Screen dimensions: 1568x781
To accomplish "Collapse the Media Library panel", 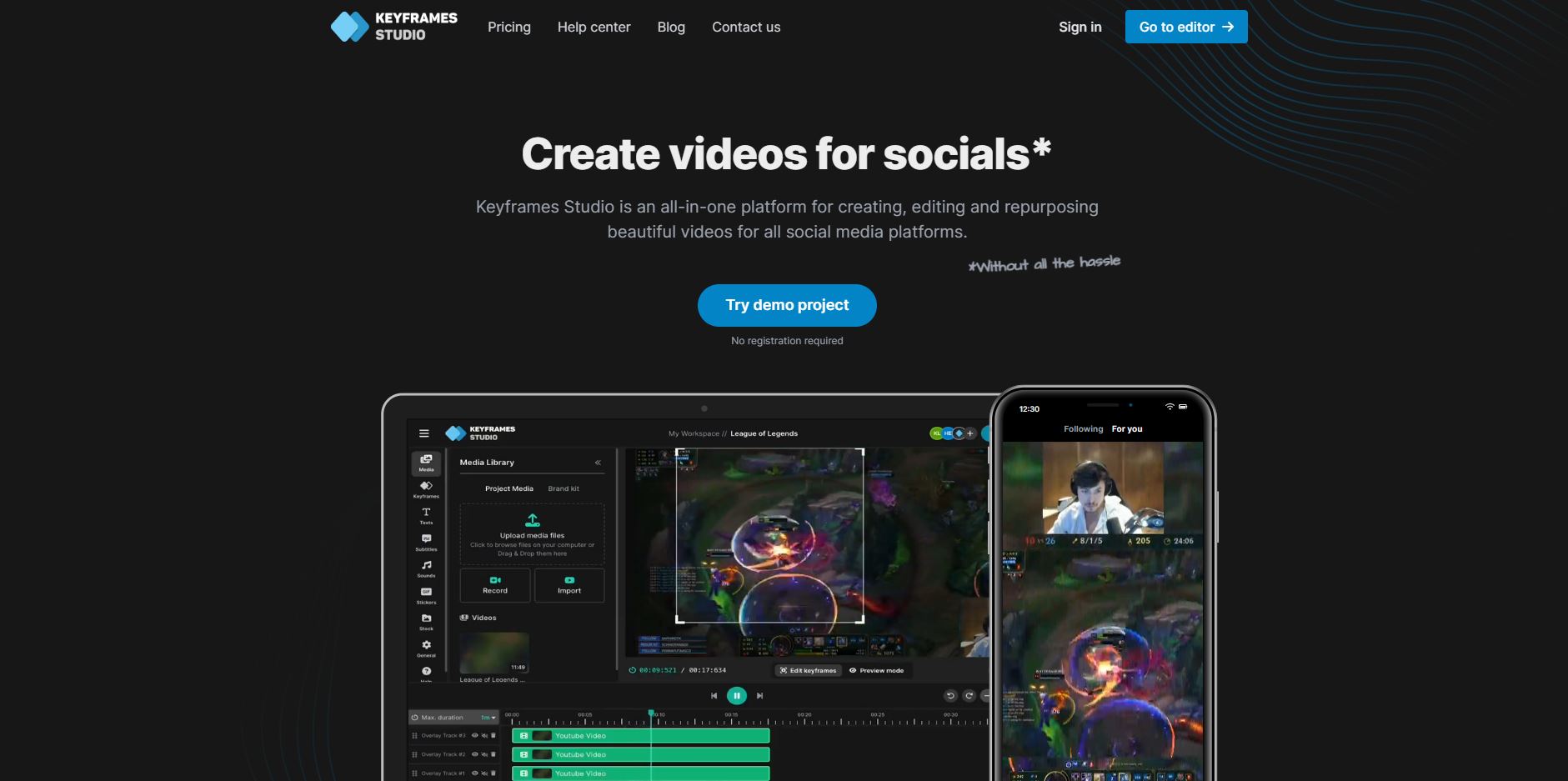I will [598, 463].
